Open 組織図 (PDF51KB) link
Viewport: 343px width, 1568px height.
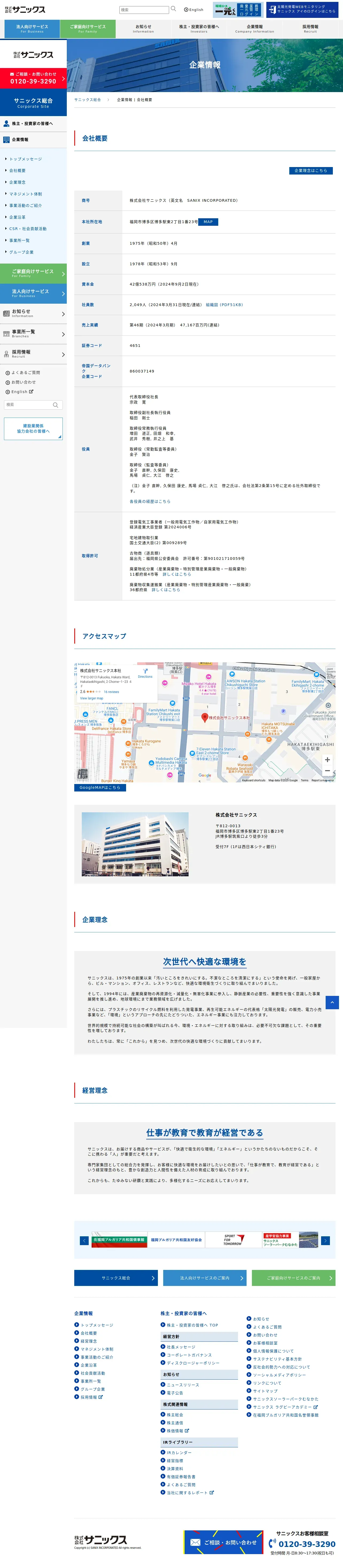(x=224, y=304)
